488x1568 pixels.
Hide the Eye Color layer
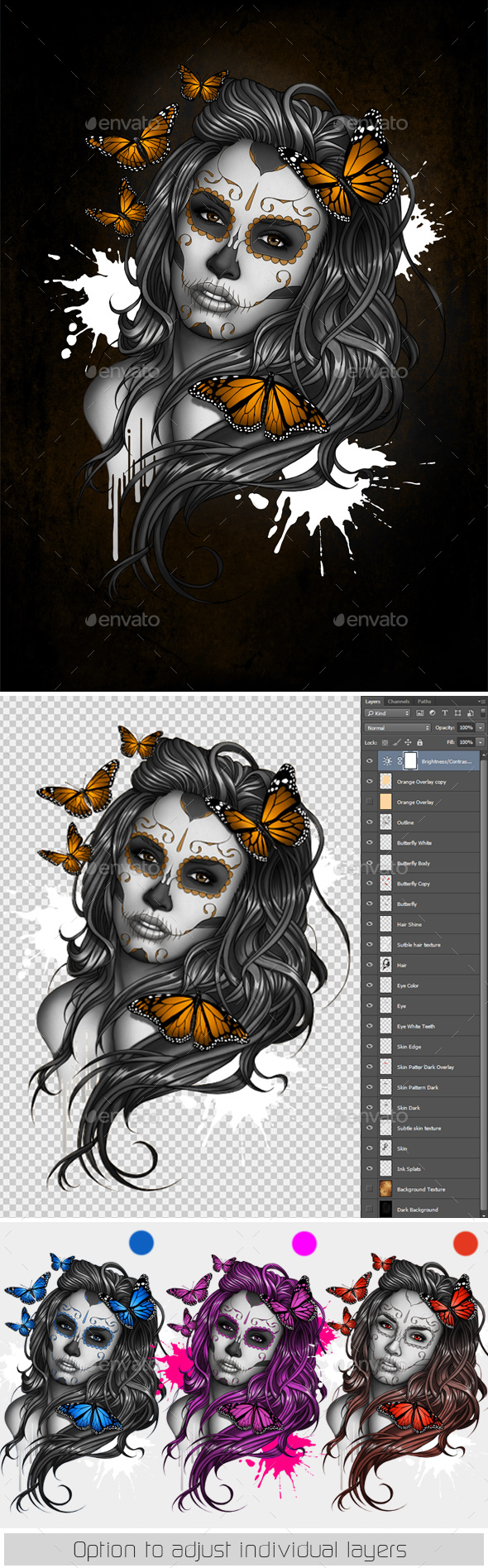pos(370,985)
